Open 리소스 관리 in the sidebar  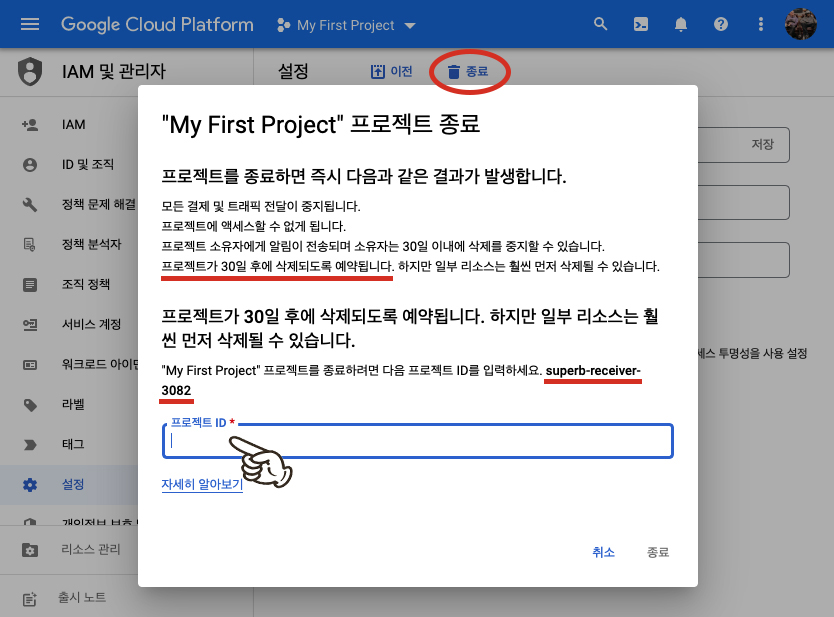pos(90,549)
